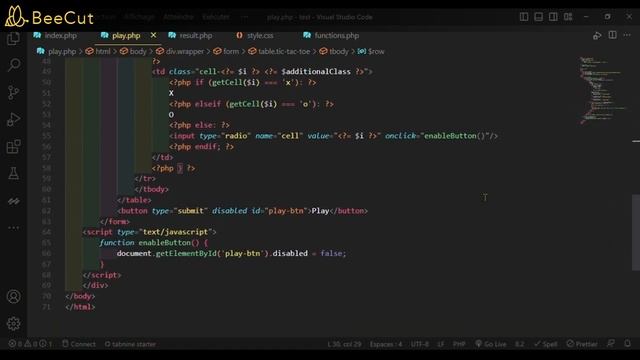
Task: Click Connect in the status bar
Action: point(79,344)
